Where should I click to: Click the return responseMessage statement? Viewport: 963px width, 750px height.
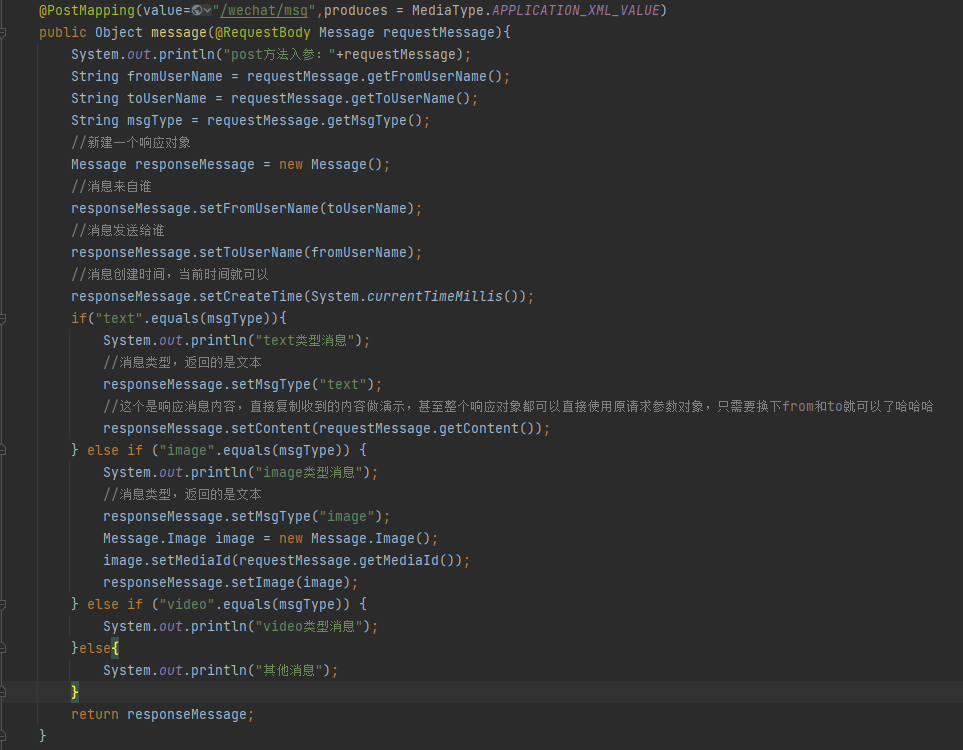pyautogui.click(x=162, y=714)
